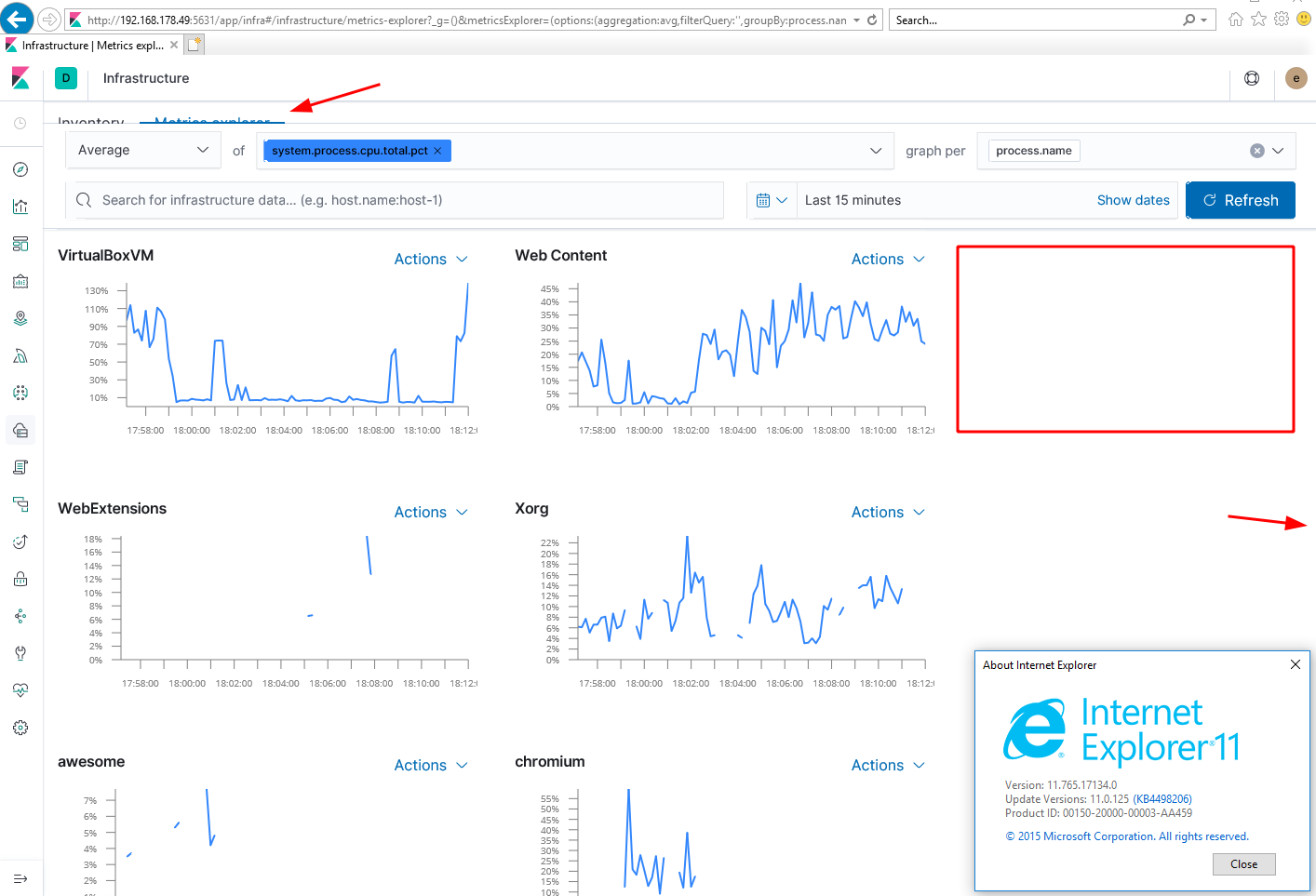Image resolution: width=1316 pixels, height=896 pixels.
Task: Click the Refresh button
Action: (x=1240, y=199)
